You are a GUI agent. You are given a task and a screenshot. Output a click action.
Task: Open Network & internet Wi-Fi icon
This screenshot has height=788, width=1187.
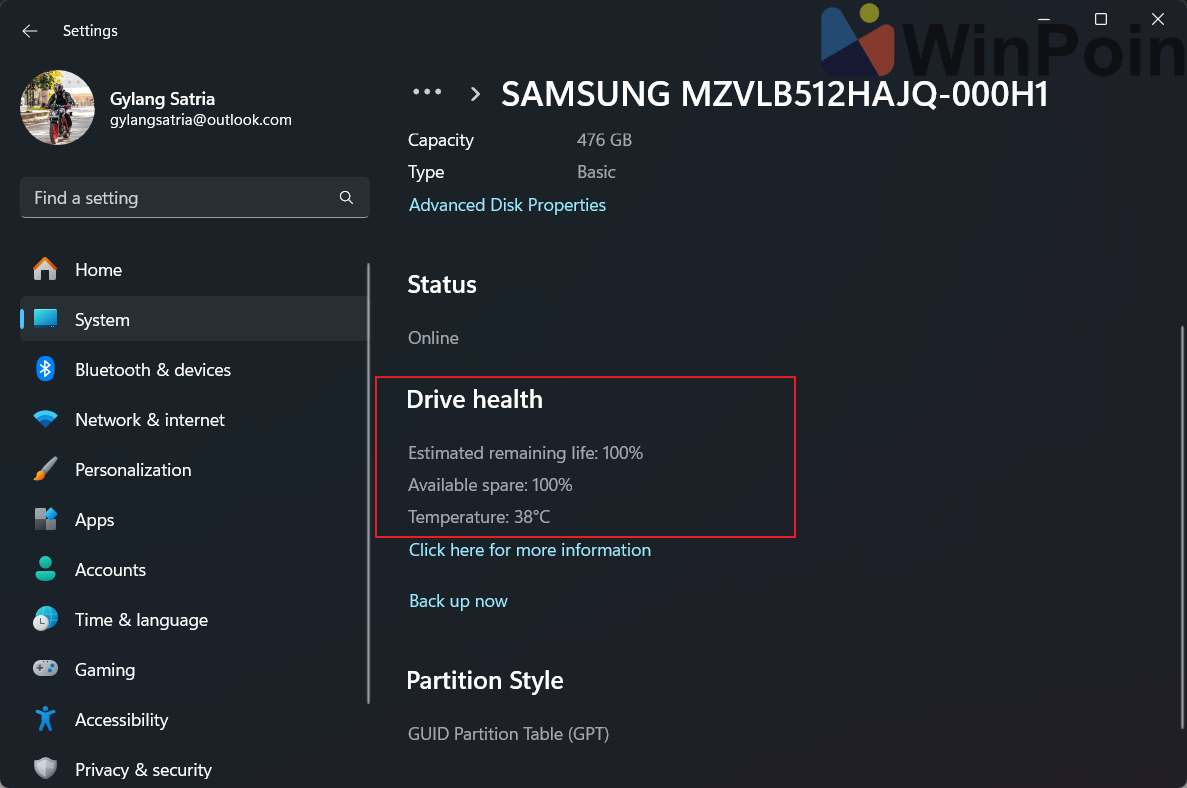45,420
